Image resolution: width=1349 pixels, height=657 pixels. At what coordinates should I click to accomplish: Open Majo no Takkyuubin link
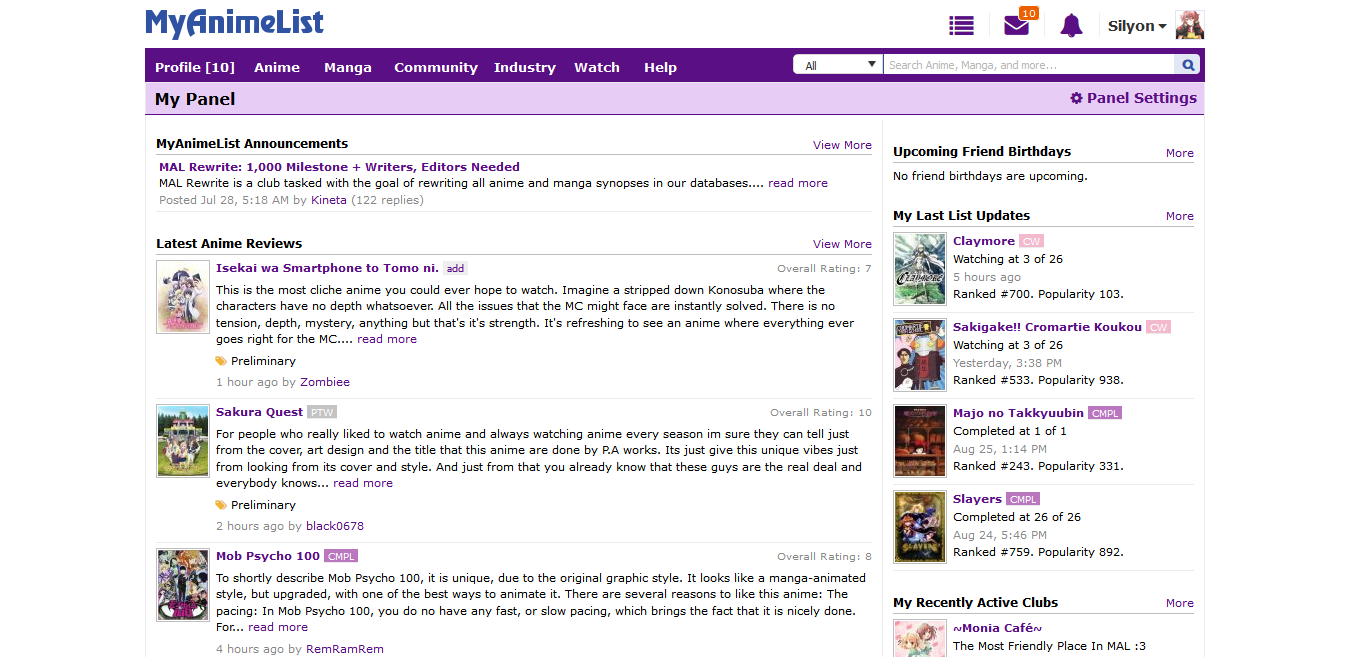[x=1018, y=413]
